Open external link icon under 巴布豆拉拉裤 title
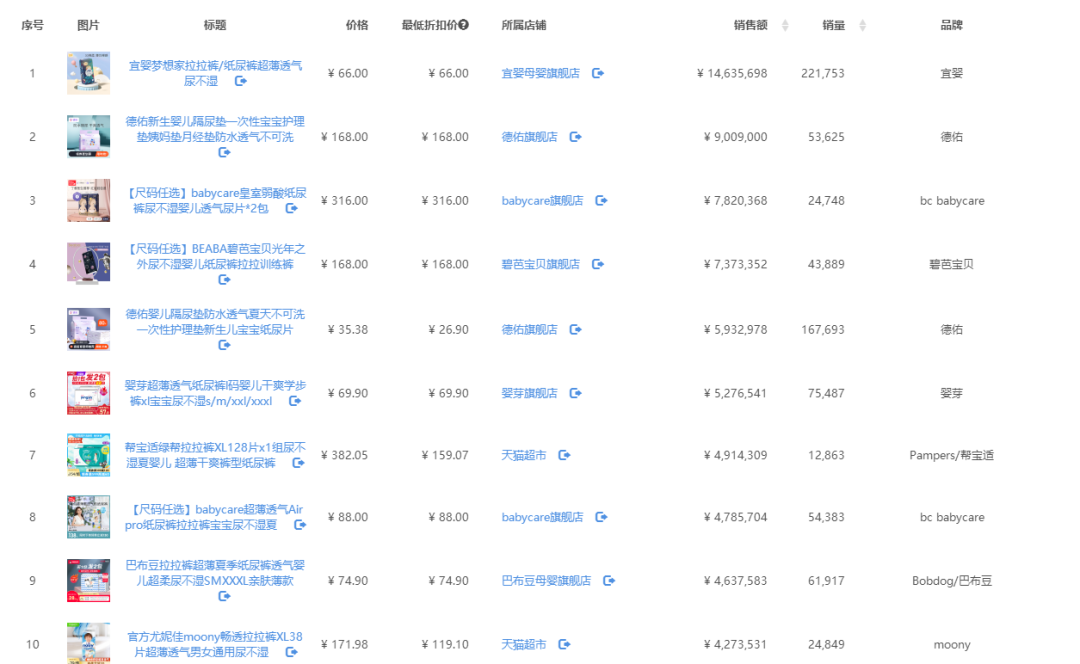The image size is (1080, 664). (224, 596)
